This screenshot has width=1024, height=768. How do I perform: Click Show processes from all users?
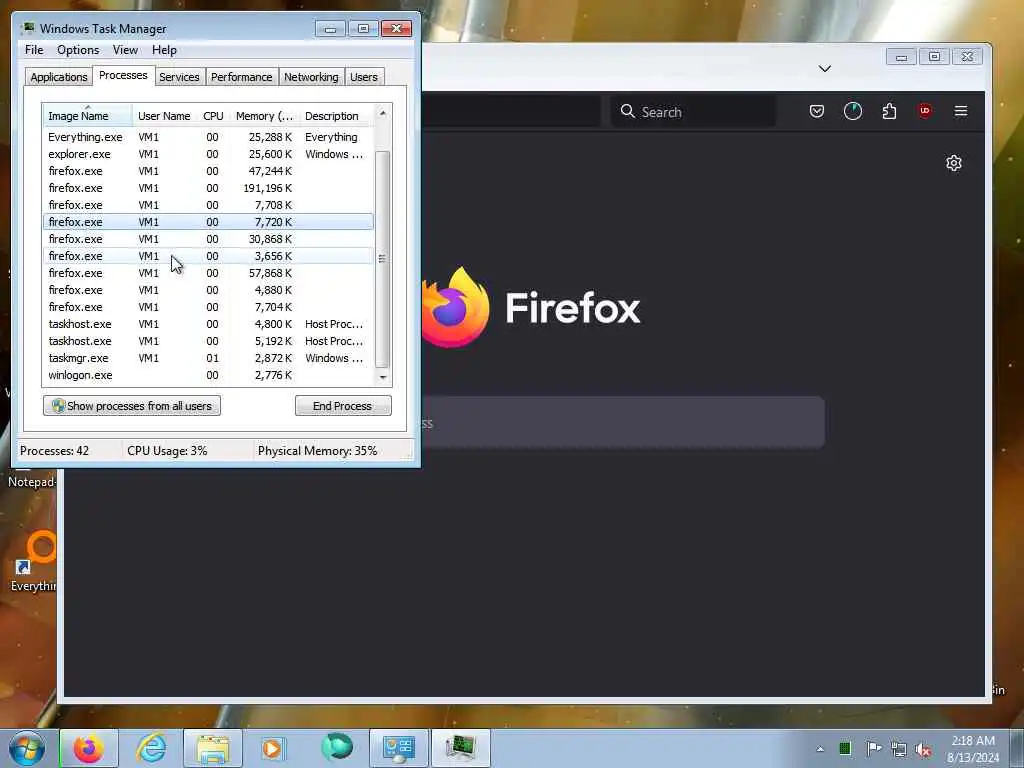(132, 406)
